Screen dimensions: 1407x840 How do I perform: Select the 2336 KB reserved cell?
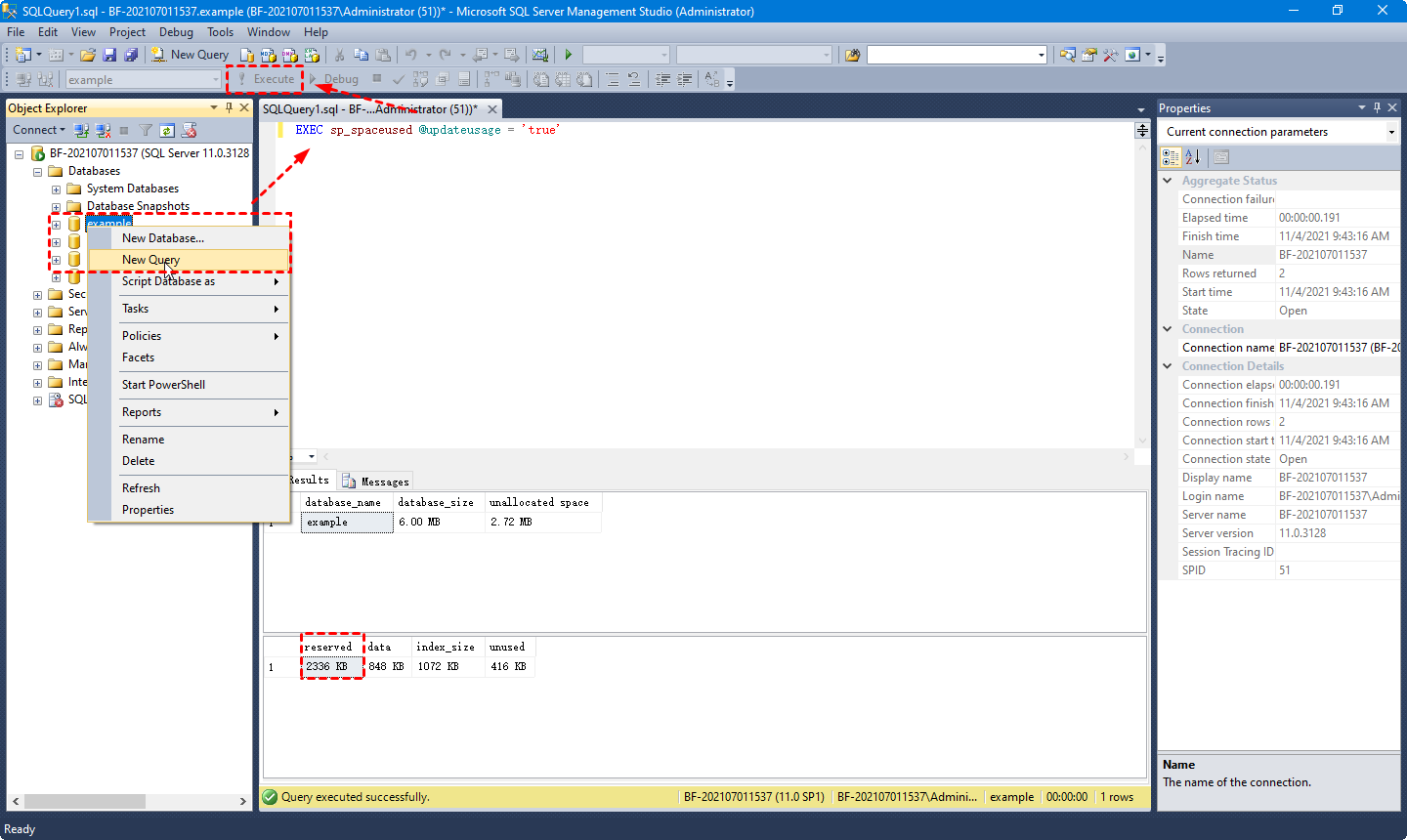(x=331, y=666)
